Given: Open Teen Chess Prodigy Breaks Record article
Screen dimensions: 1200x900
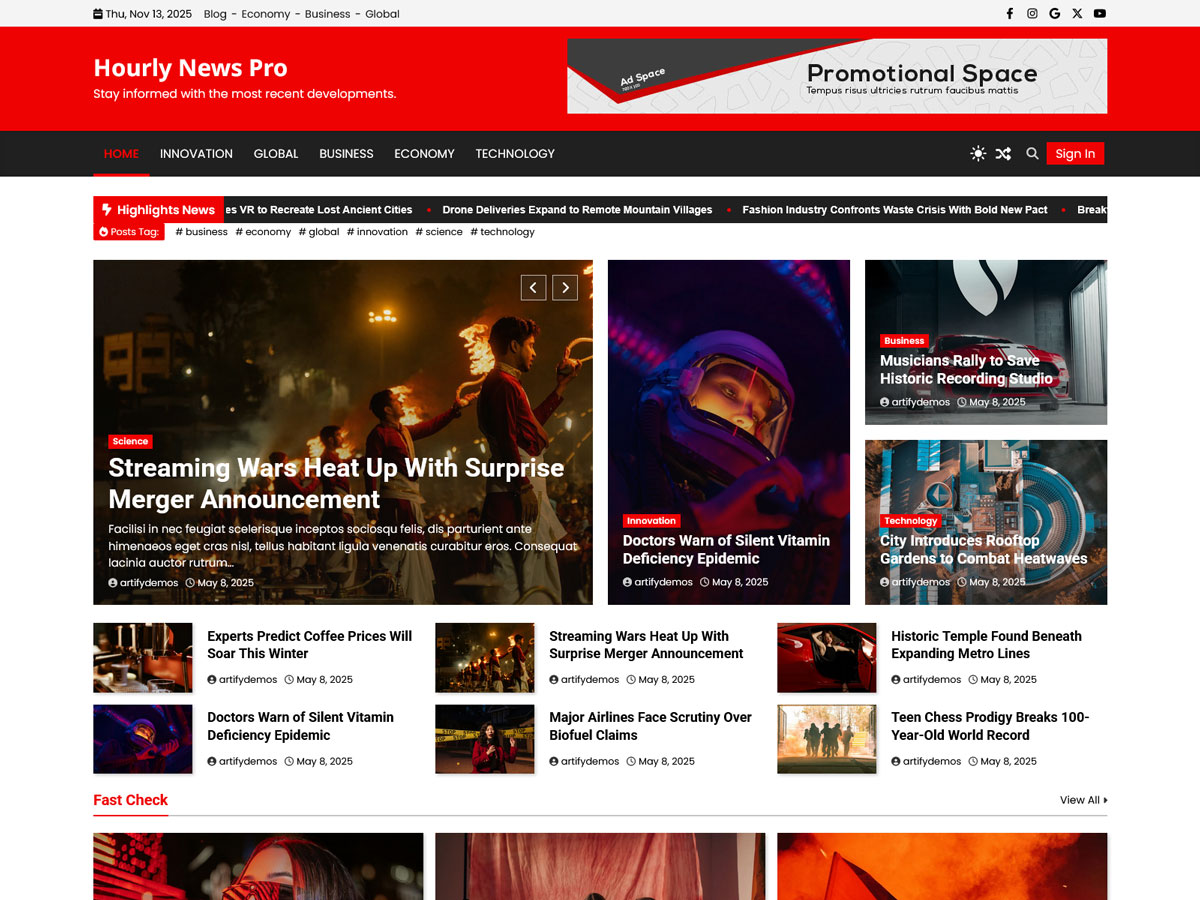Looking at the screenshot, I should coord(990,726).
